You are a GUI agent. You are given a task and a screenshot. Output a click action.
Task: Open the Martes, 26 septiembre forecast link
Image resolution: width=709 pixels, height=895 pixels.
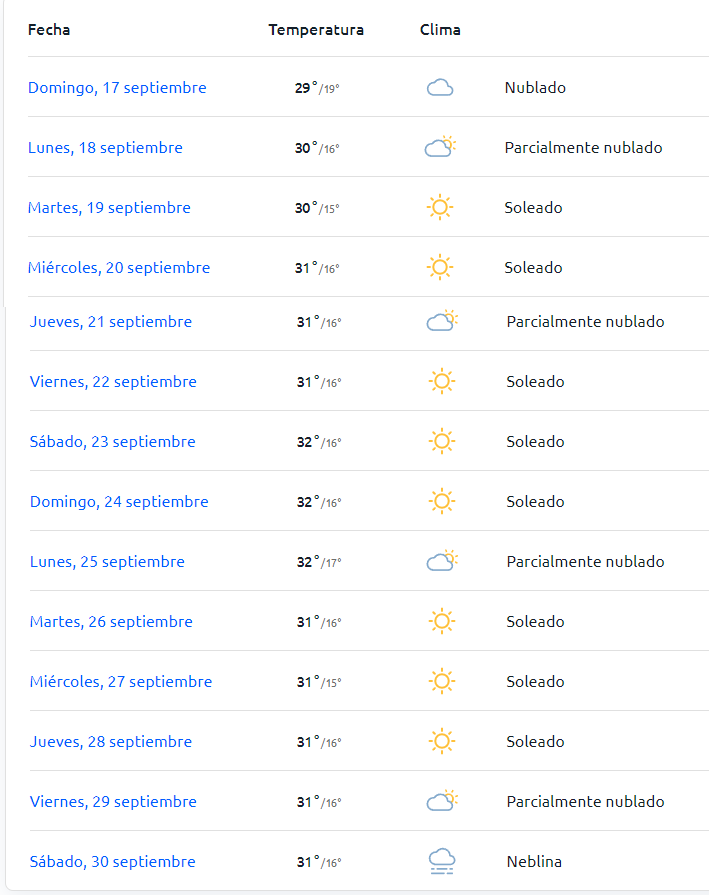[111, 622]
